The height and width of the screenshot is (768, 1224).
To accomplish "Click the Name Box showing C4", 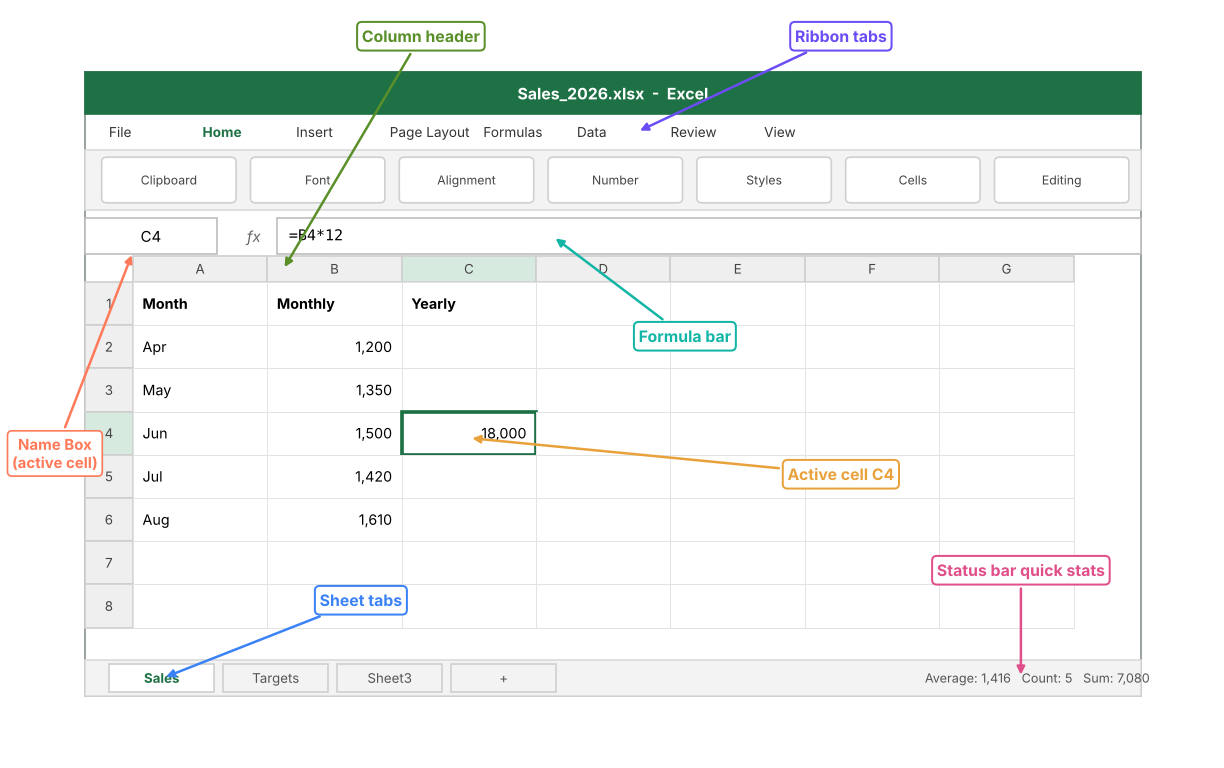I will tap(151, 236).
